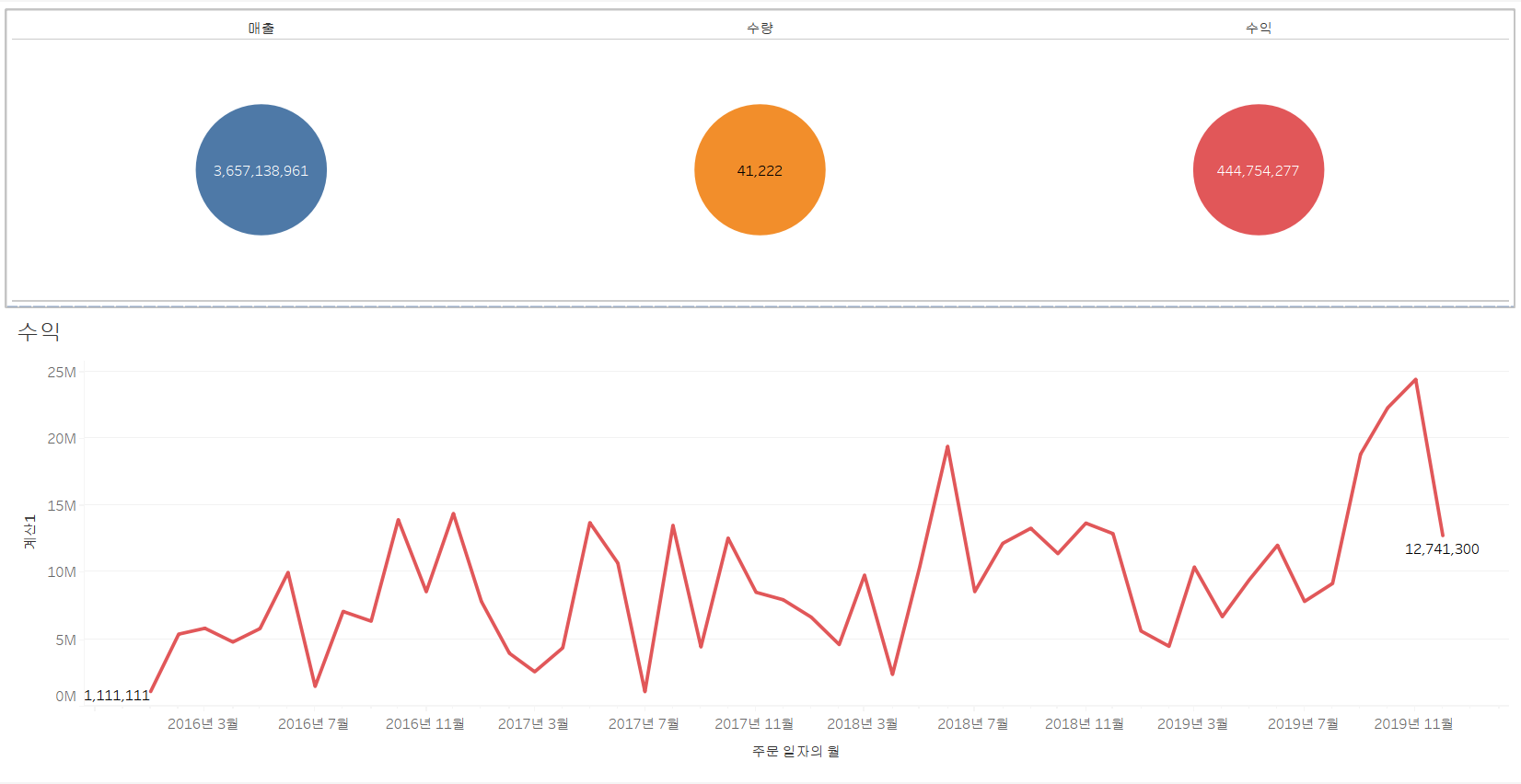The width and height of the screenshot is (1521, 784).
Task: Click the 2016년 7월 axis label
Action: [x=313, y=724]
